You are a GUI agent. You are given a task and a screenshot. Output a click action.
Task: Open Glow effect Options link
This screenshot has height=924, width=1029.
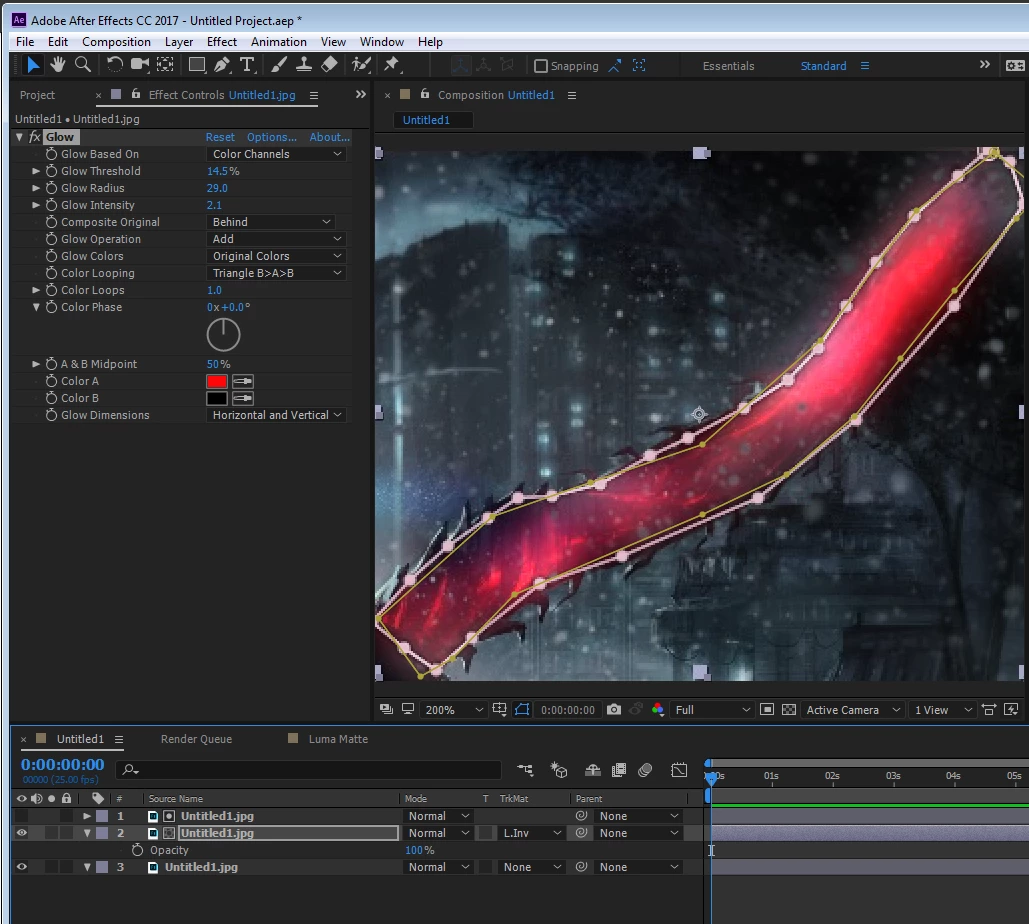[272, 137]
